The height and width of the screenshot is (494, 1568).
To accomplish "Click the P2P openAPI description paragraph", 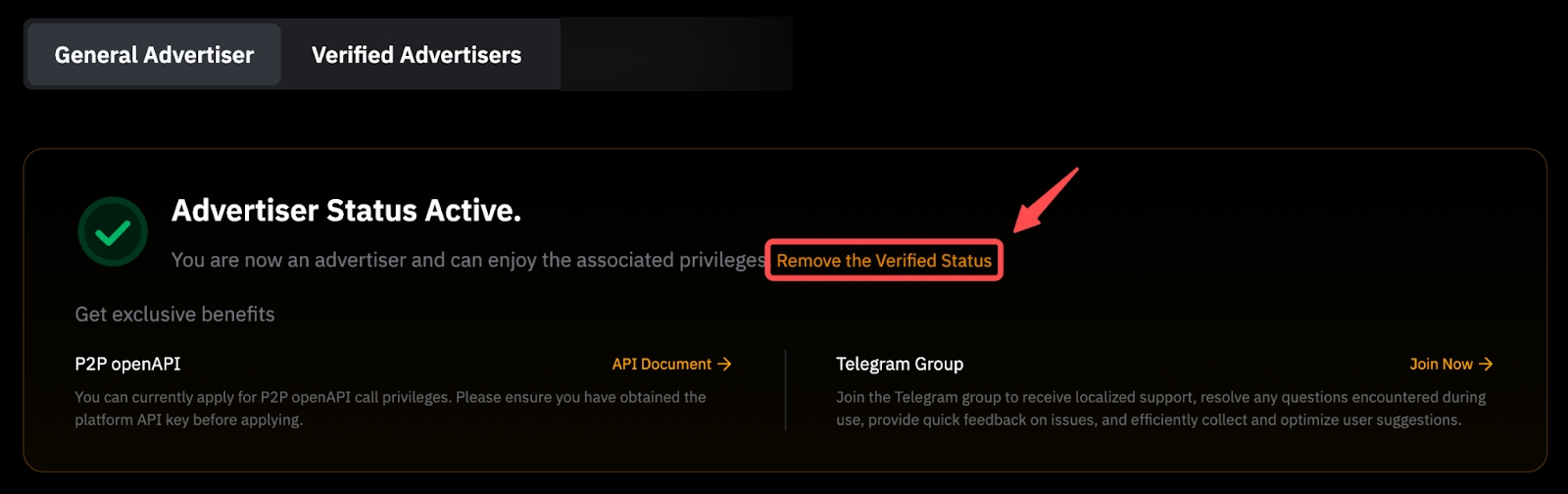I will coord(390,408).
